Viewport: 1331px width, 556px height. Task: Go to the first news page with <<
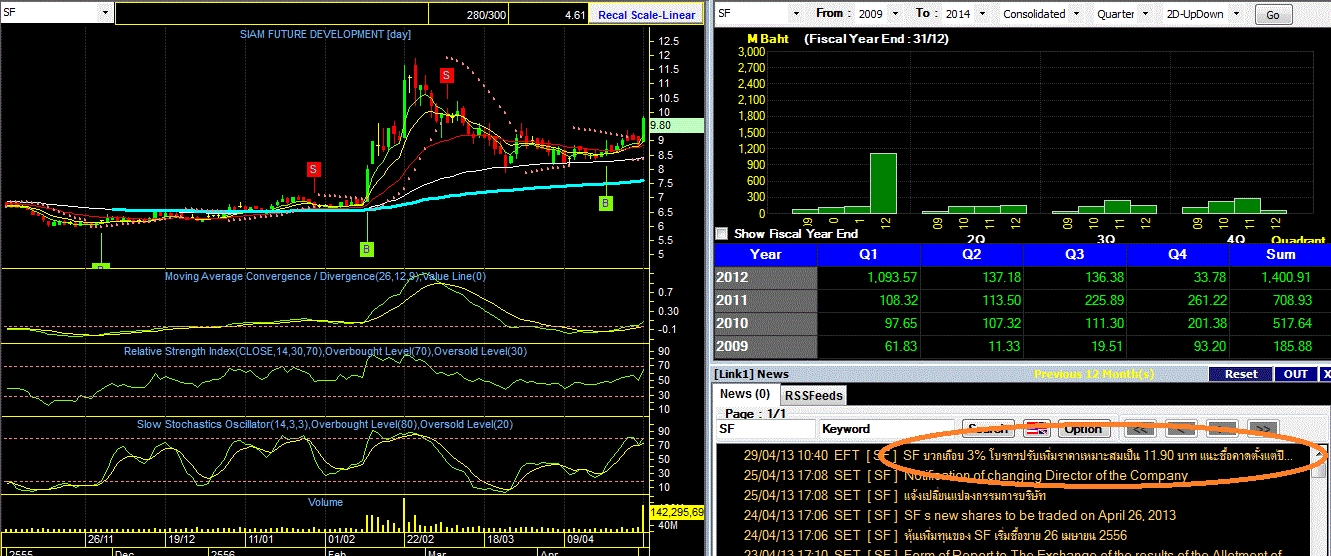(x=1140, y=429)
